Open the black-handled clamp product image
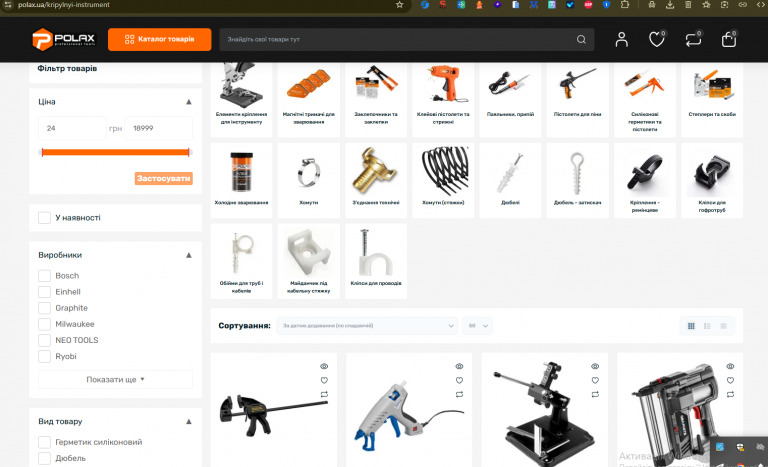The image size is (768, 467). tap(273, 416)
